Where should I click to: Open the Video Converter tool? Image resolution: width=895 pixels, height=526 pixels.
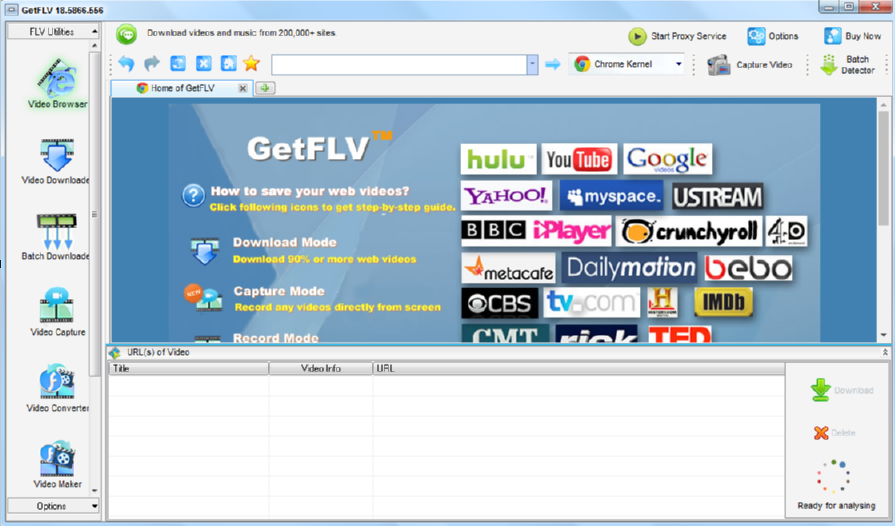coord(57,388)
